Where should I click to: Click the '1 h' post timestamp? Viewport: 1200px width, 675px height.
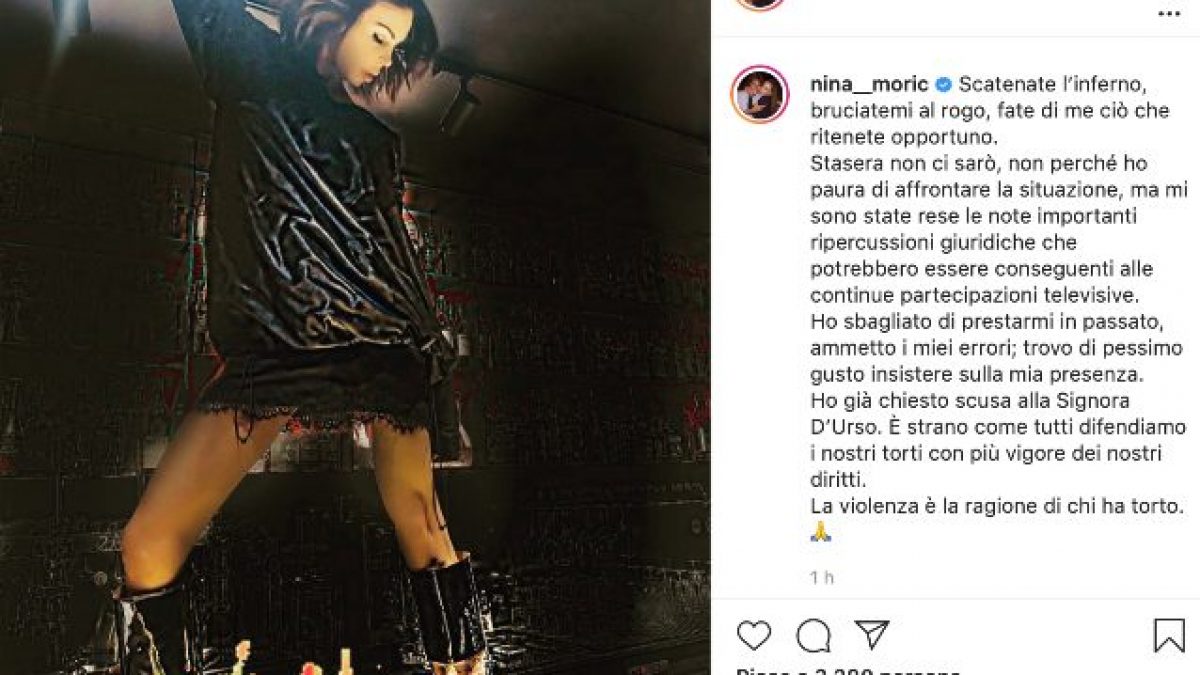pyautogui.click(x=822, y=577)
